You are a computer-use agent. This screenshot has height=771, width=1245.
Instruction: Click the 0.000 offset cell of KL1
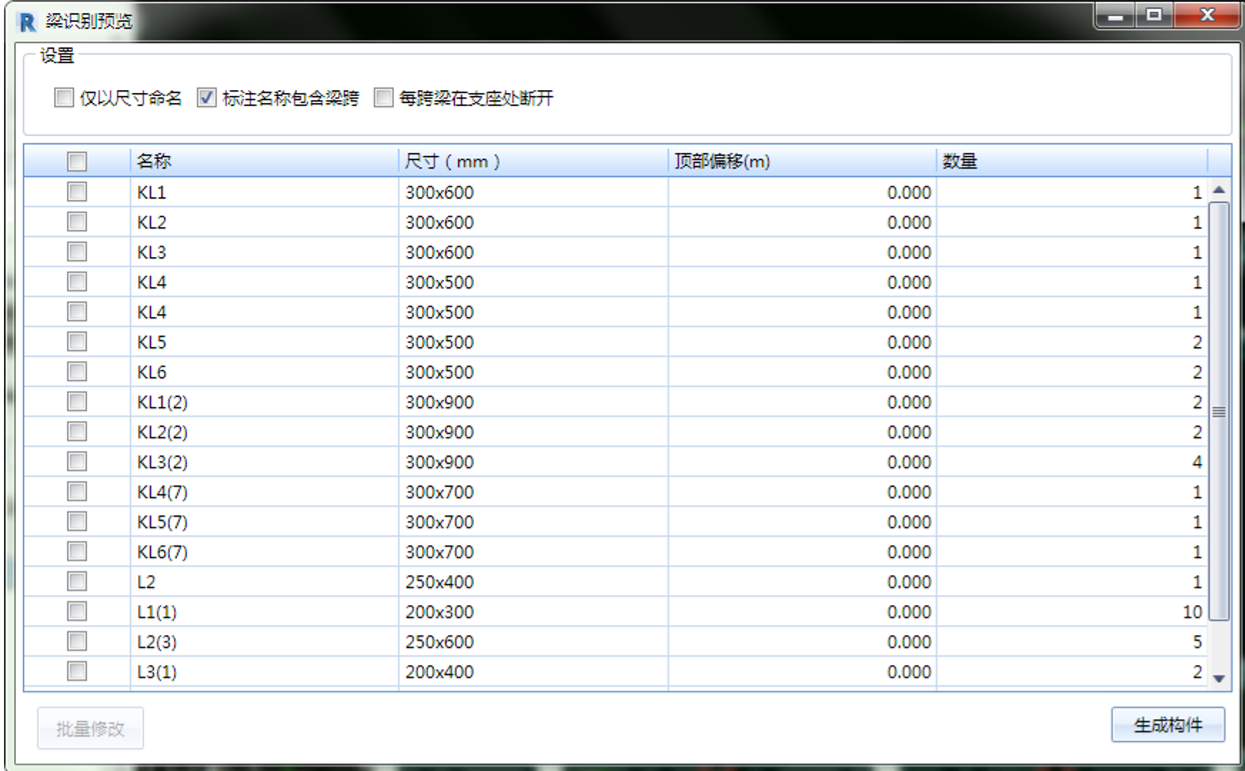802,192
